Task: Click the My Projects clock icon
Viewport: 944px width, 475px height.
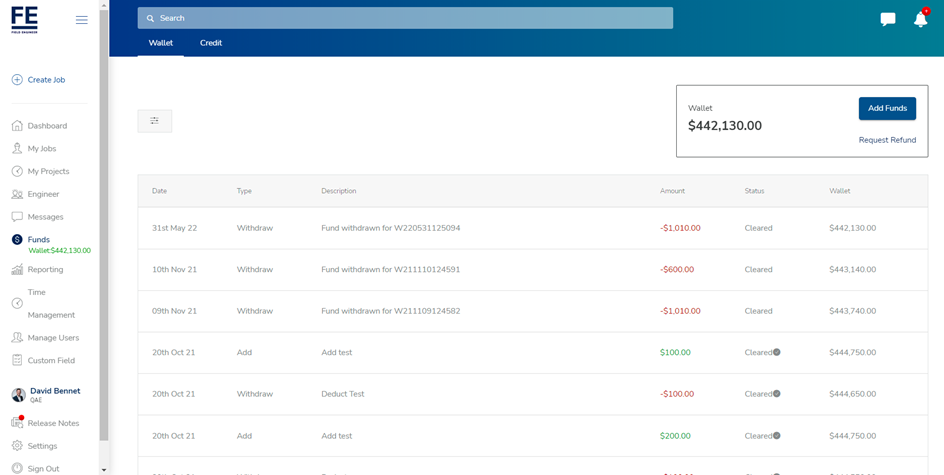Action: 17,172
